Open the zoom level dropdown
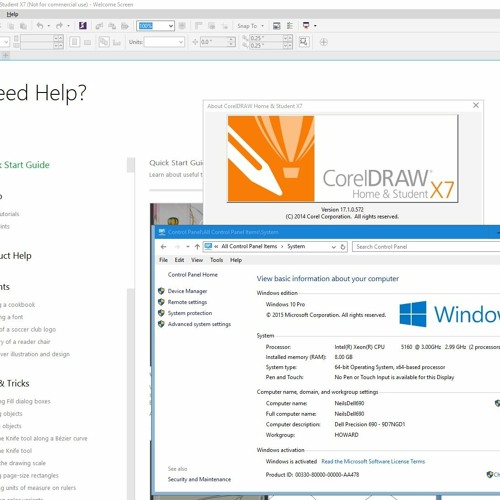Viewport: 500px width, 500px height. [x=171, y=26]
